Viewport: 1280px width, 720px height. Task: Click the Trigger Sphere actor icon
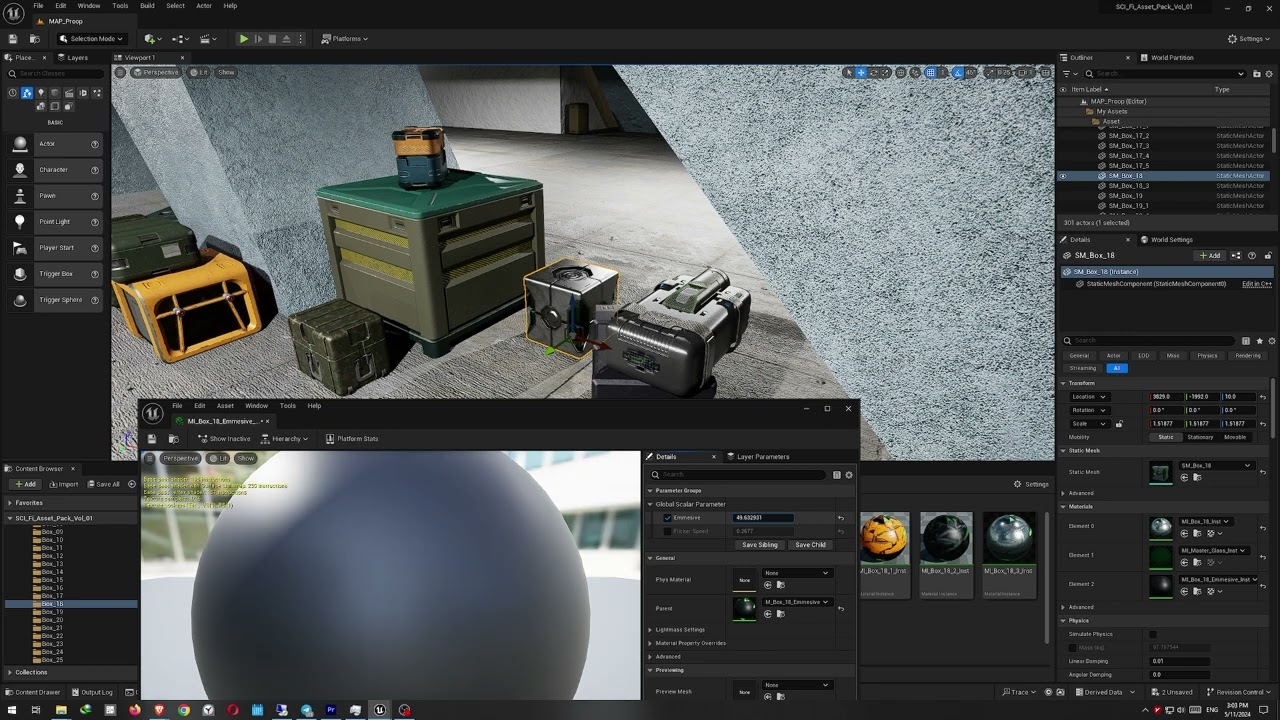[19, 300]
